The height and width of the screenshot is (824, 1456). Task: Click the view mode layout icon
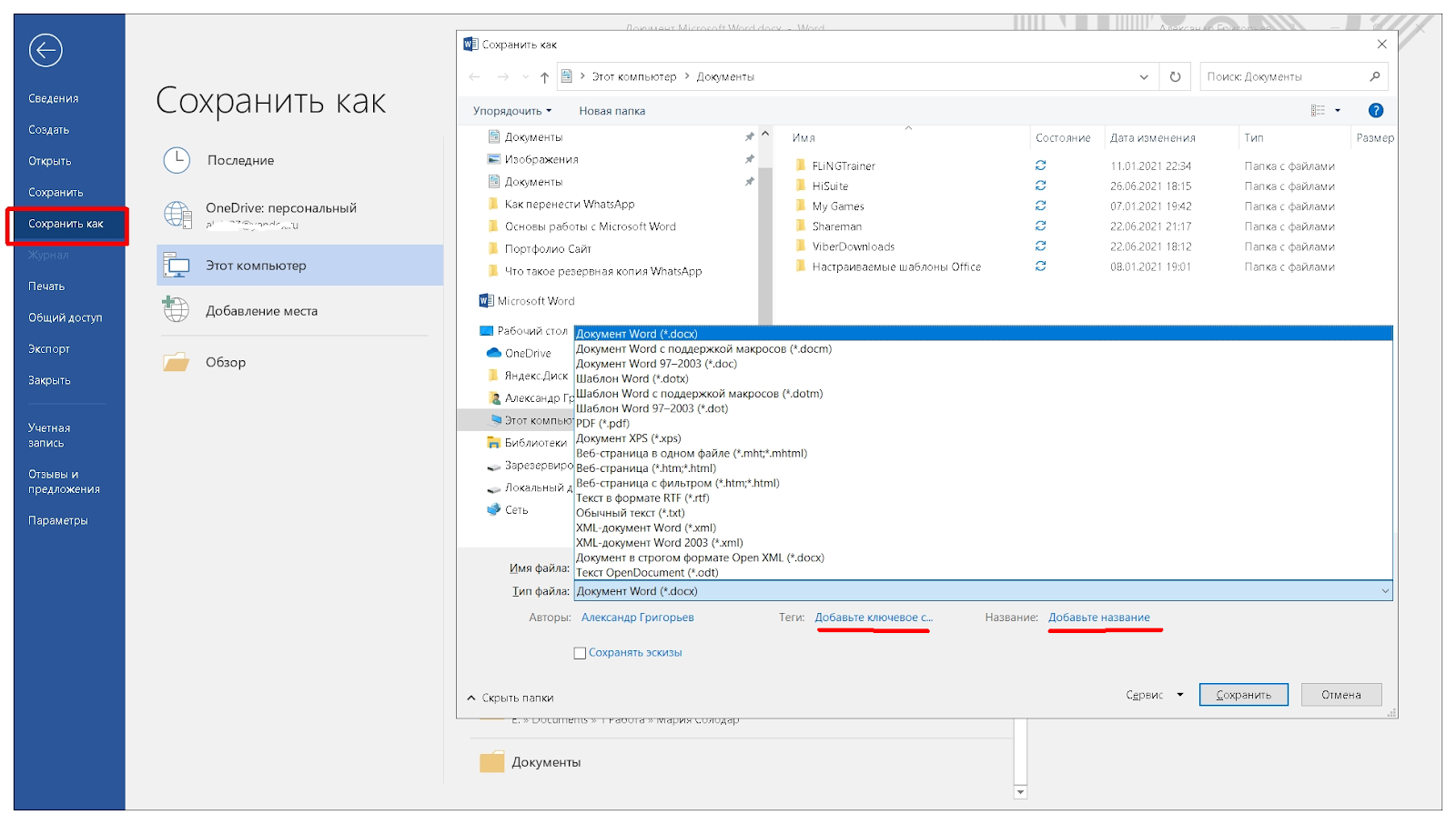tap(1318, 111)
